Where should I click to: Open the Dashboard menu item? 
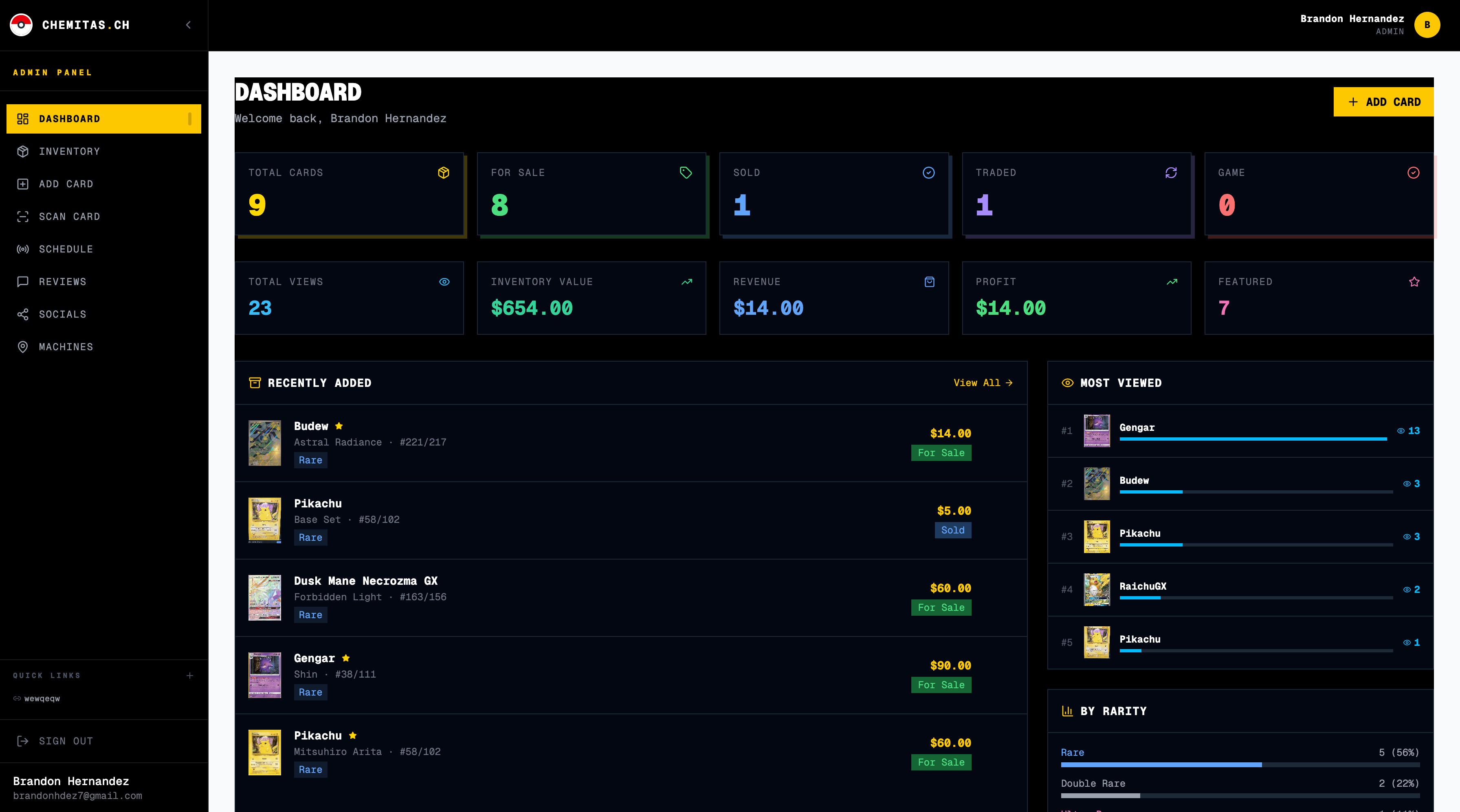pyautogui.click(x=104, y=119)
